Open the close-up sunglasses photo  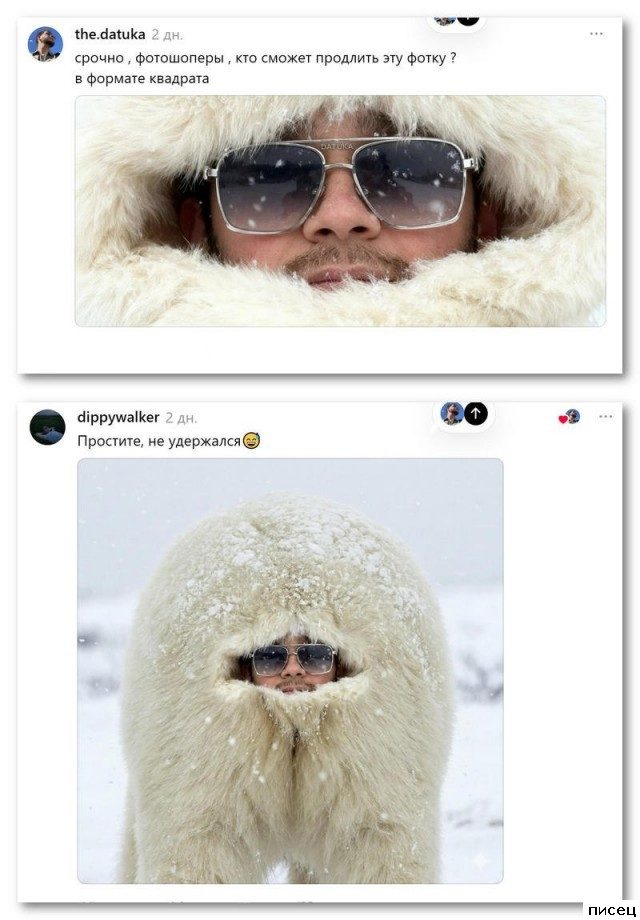340,211
